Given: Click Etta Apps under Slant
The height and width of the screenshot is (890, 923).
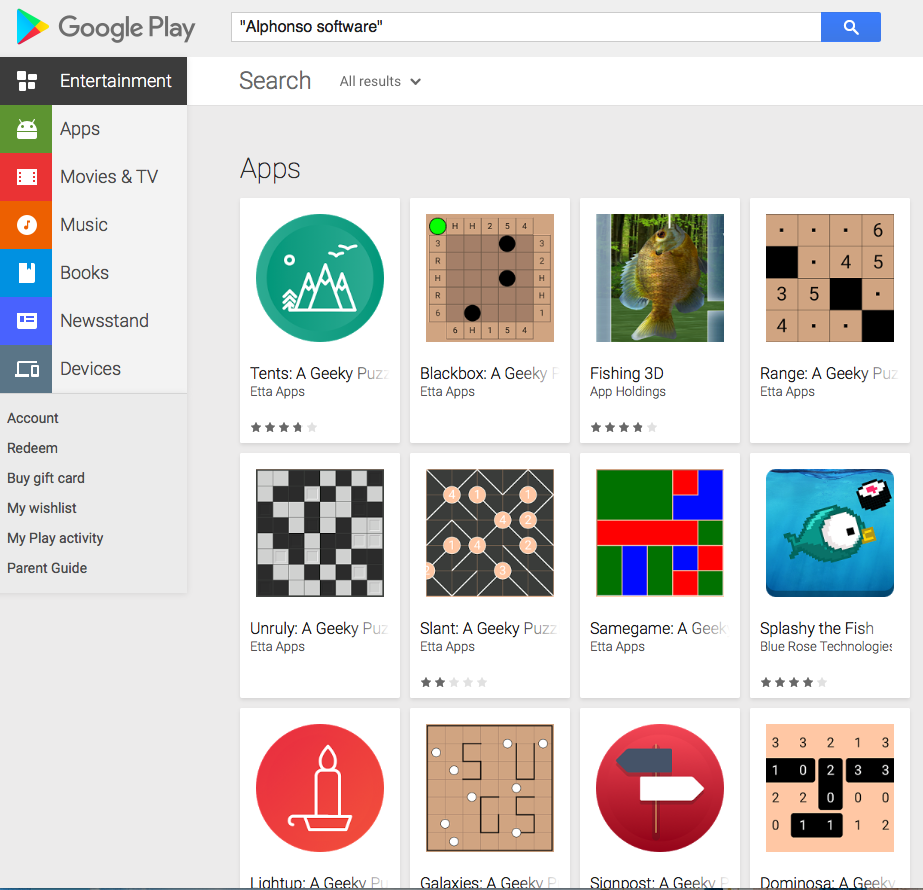Looking at the screenshot, I should [447, 646].
